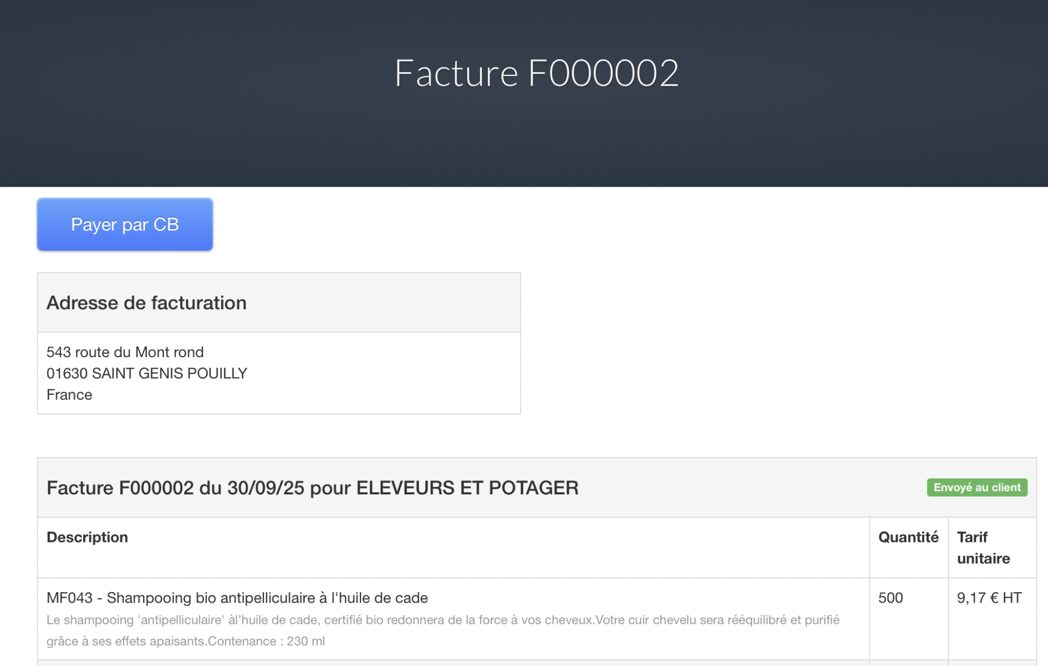Select the Description column header

(87, 537)
